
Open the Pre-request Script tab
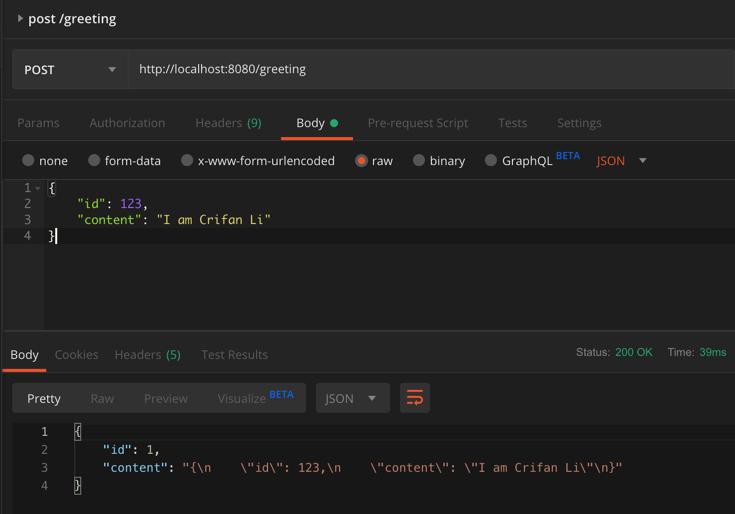[417, 123]
